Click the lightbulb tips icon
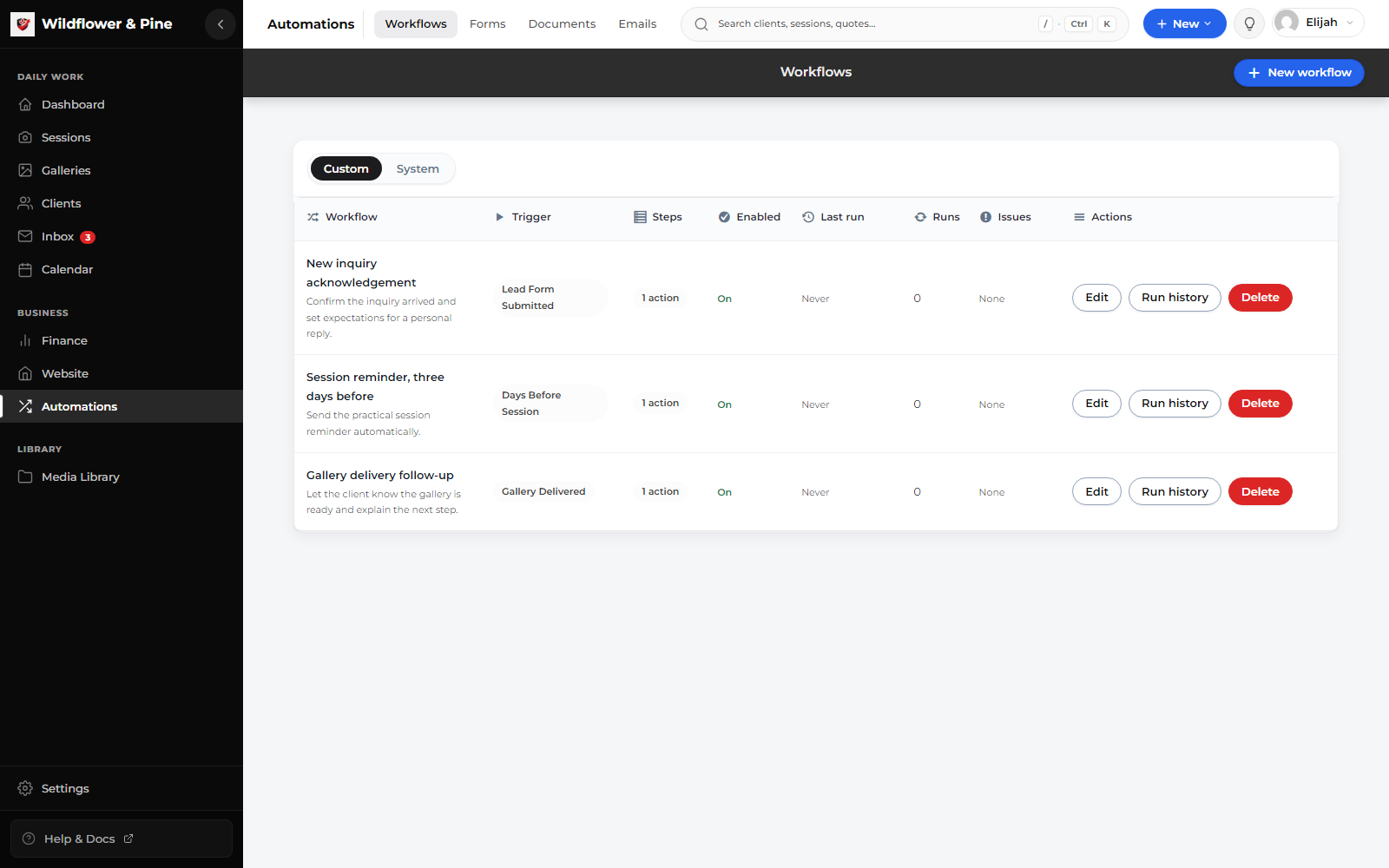 1249,24
